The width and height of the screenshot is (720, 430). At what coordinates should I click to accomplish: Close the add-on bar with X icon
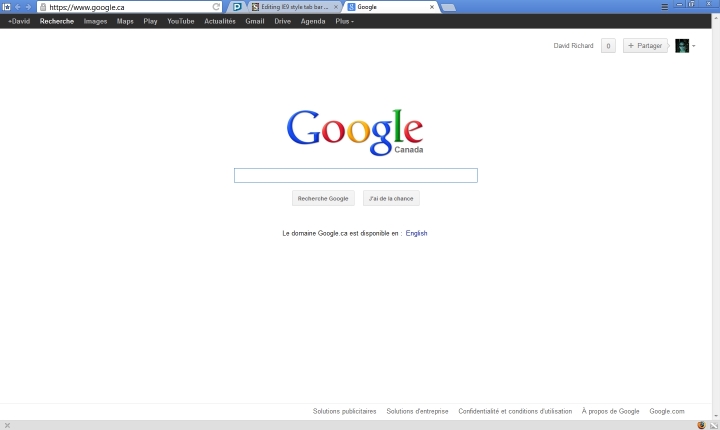click(x=7, y=425)
